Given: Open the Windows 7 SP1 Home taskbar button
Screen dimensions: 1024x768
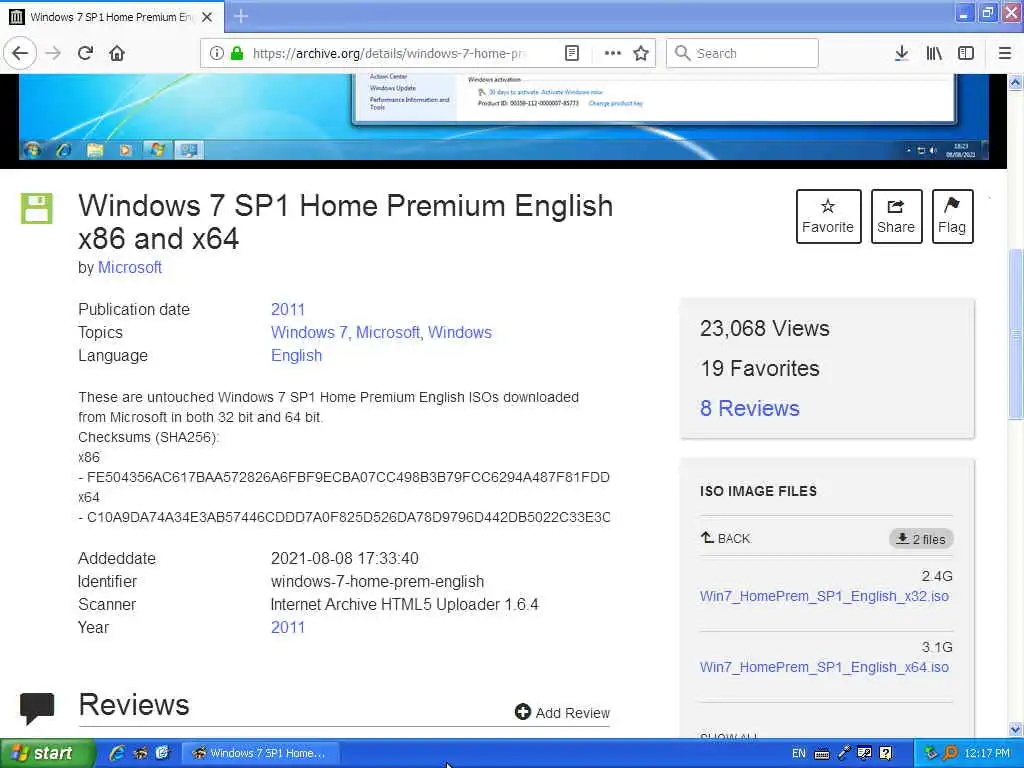Looking at the screenshot, I should [260, 753].
